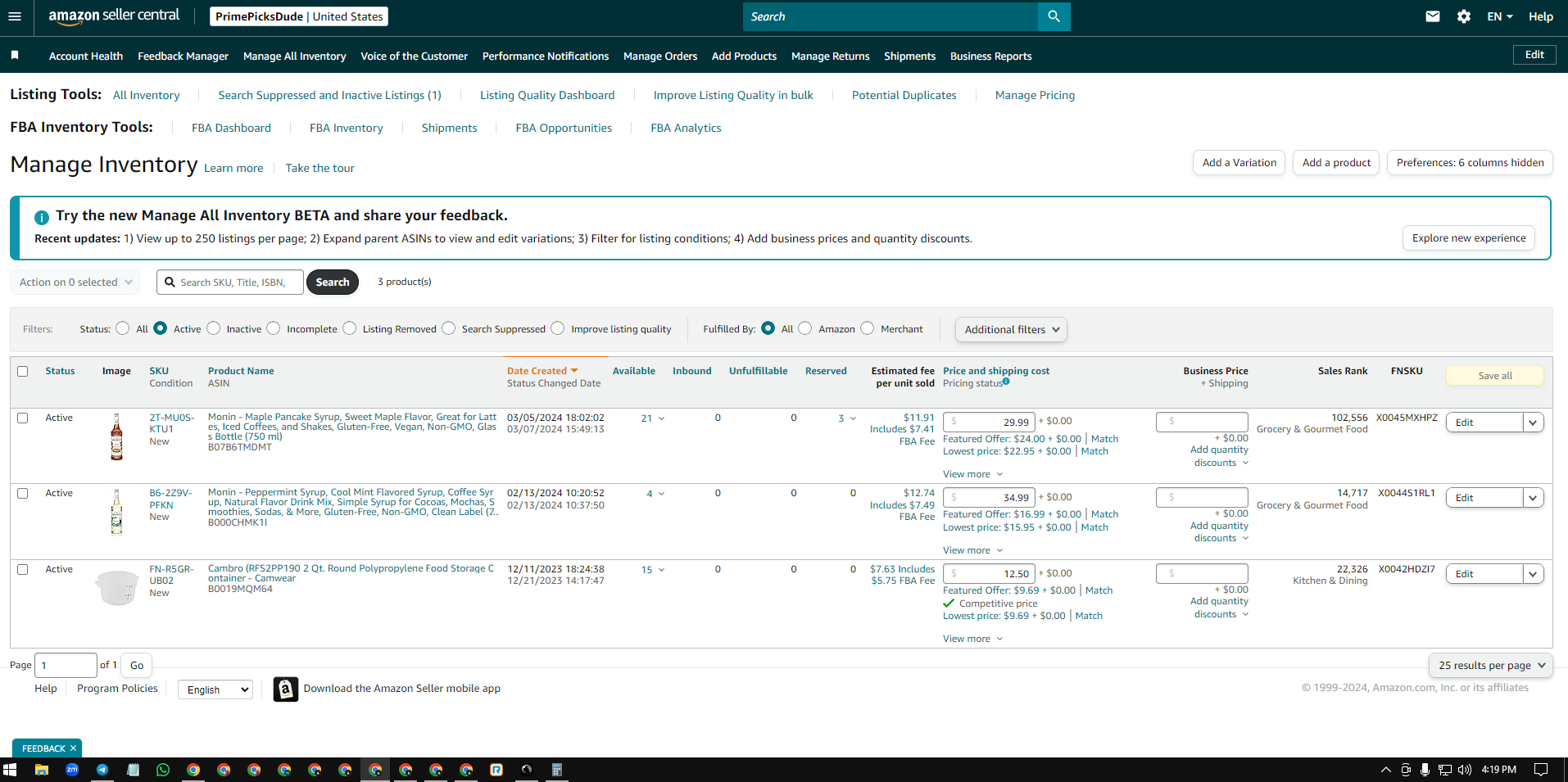Open WhatsApp from the taskbar
Viewport: 1568px width, 782px height.
click(163, 770)
